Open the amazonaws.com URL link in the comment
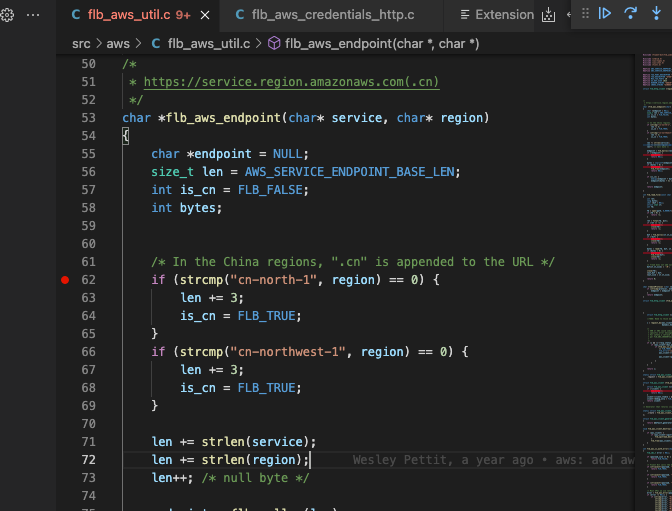 tap(291, 82)
